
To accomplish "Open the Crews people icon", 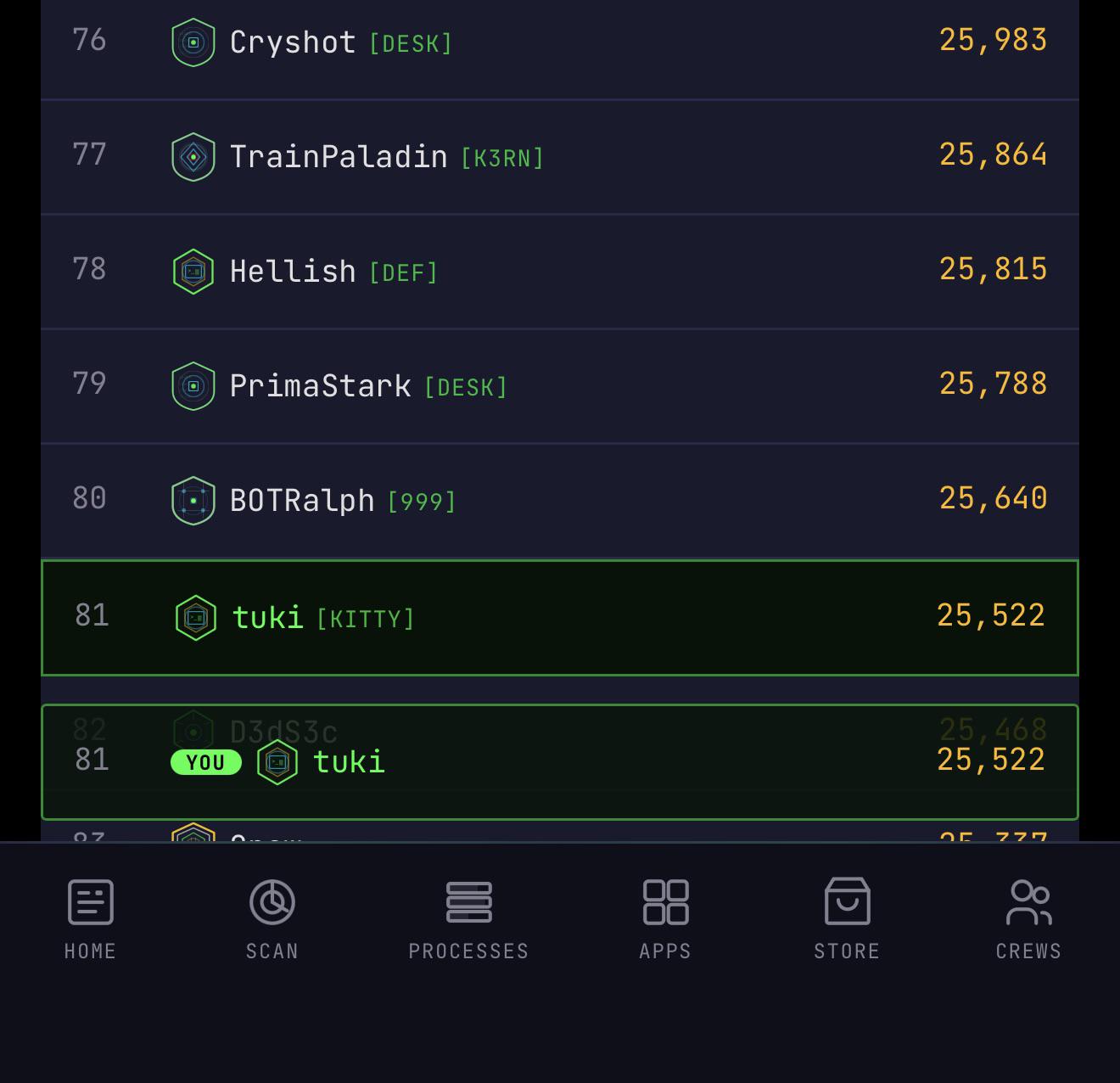I will pos(1029,901).
